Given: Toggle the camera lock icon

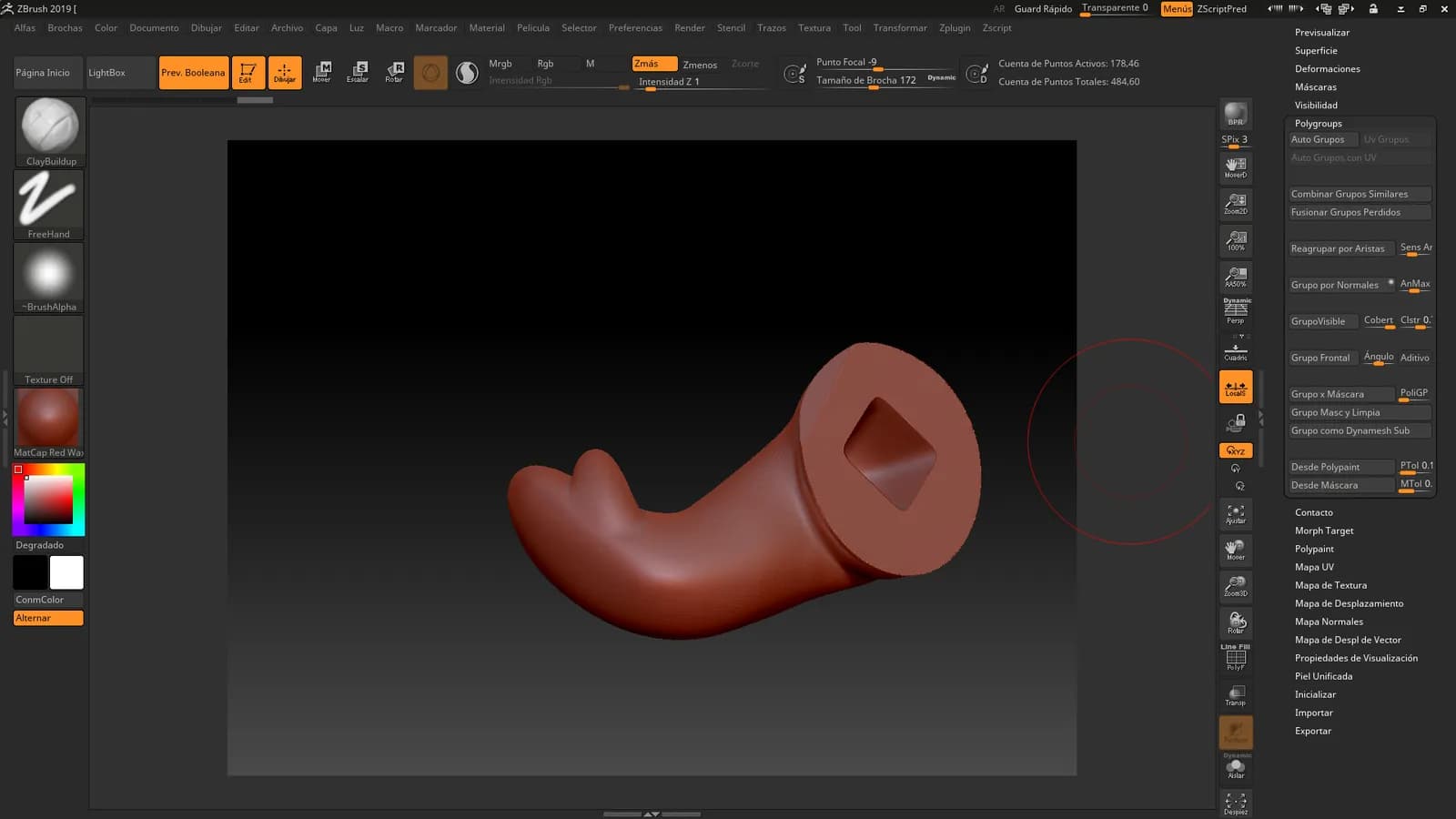Looking at the screenshot, I should point(1236,423).
